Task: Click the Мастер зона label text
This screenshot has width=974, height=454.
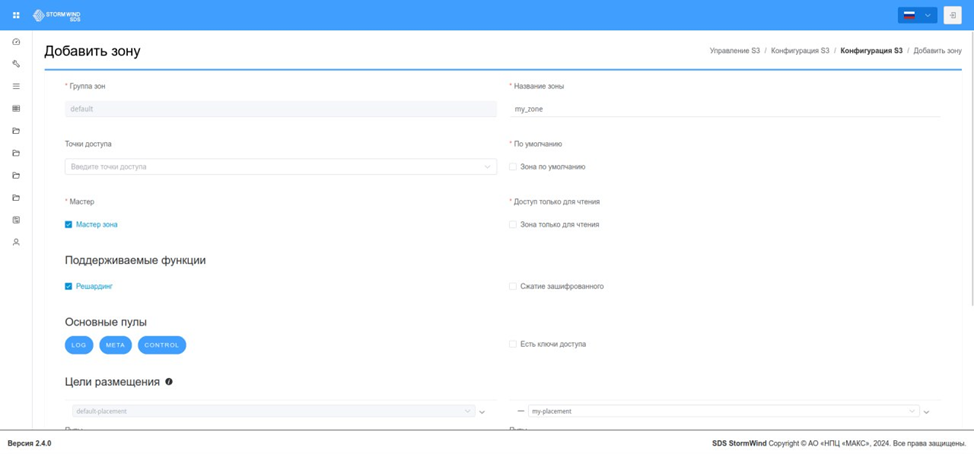Action: (x=96, y=225)
